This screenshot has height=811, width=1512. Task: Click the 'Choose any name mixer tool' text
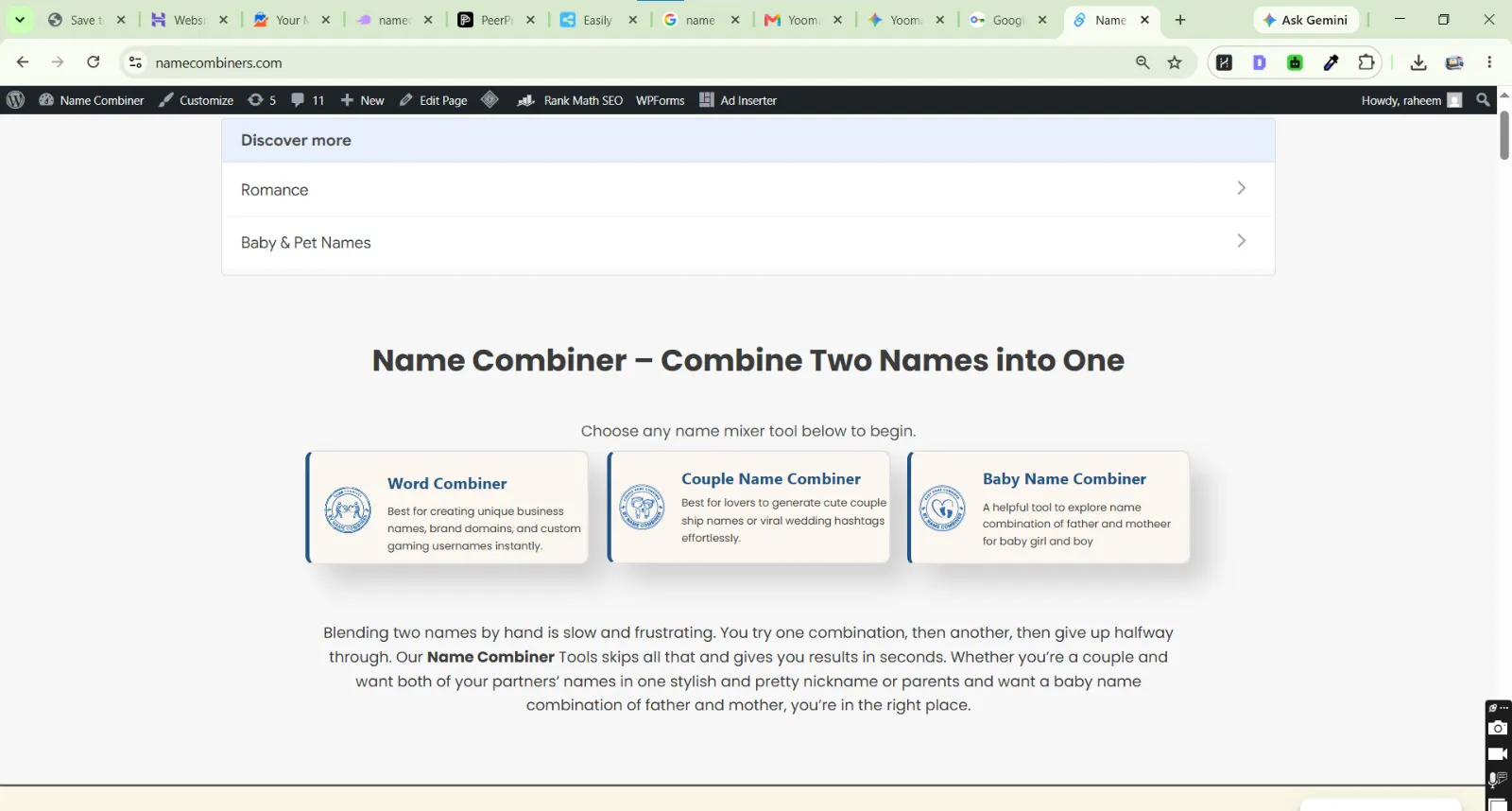pyautogui.click(x=747, y=431)
